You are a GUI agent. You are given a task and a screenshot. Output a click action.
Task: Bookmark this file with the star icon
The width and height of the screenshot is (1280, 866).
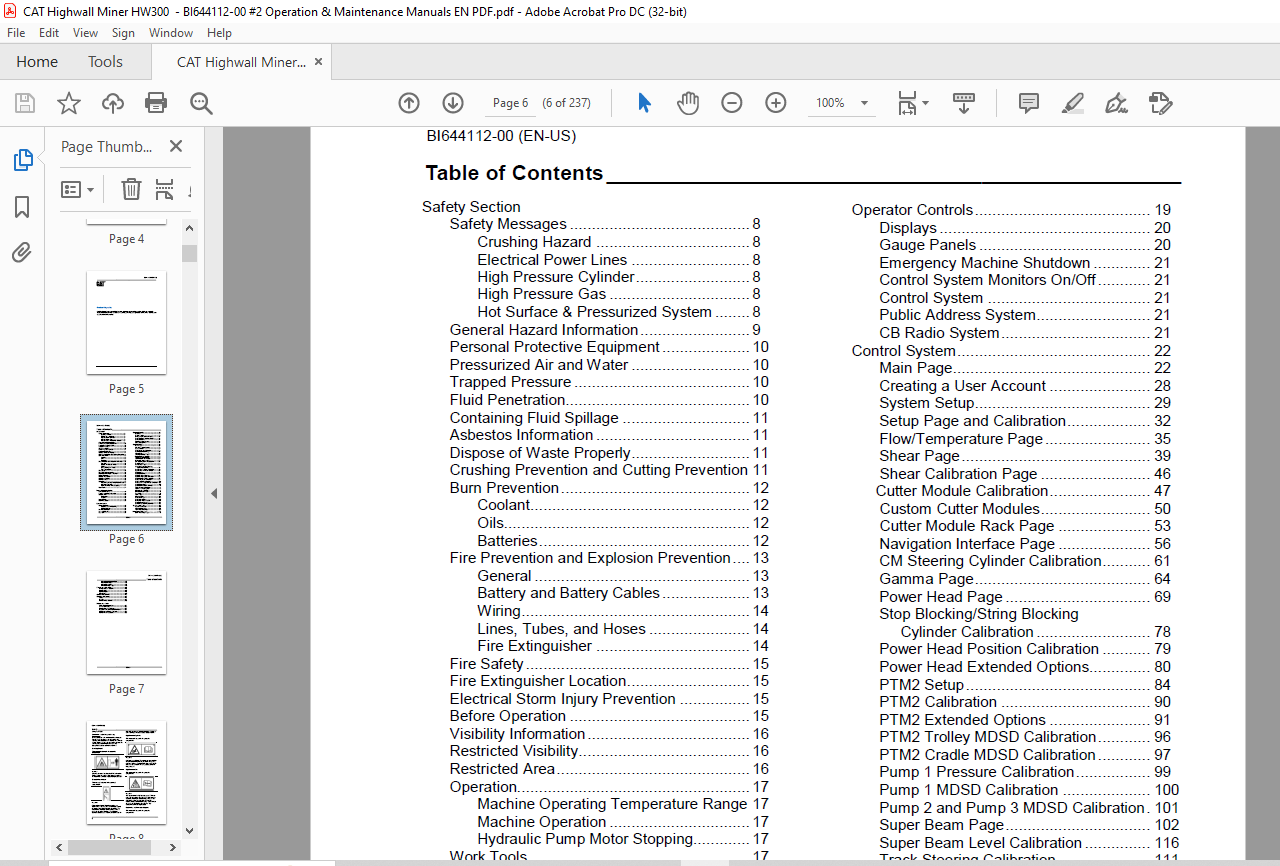69,103
